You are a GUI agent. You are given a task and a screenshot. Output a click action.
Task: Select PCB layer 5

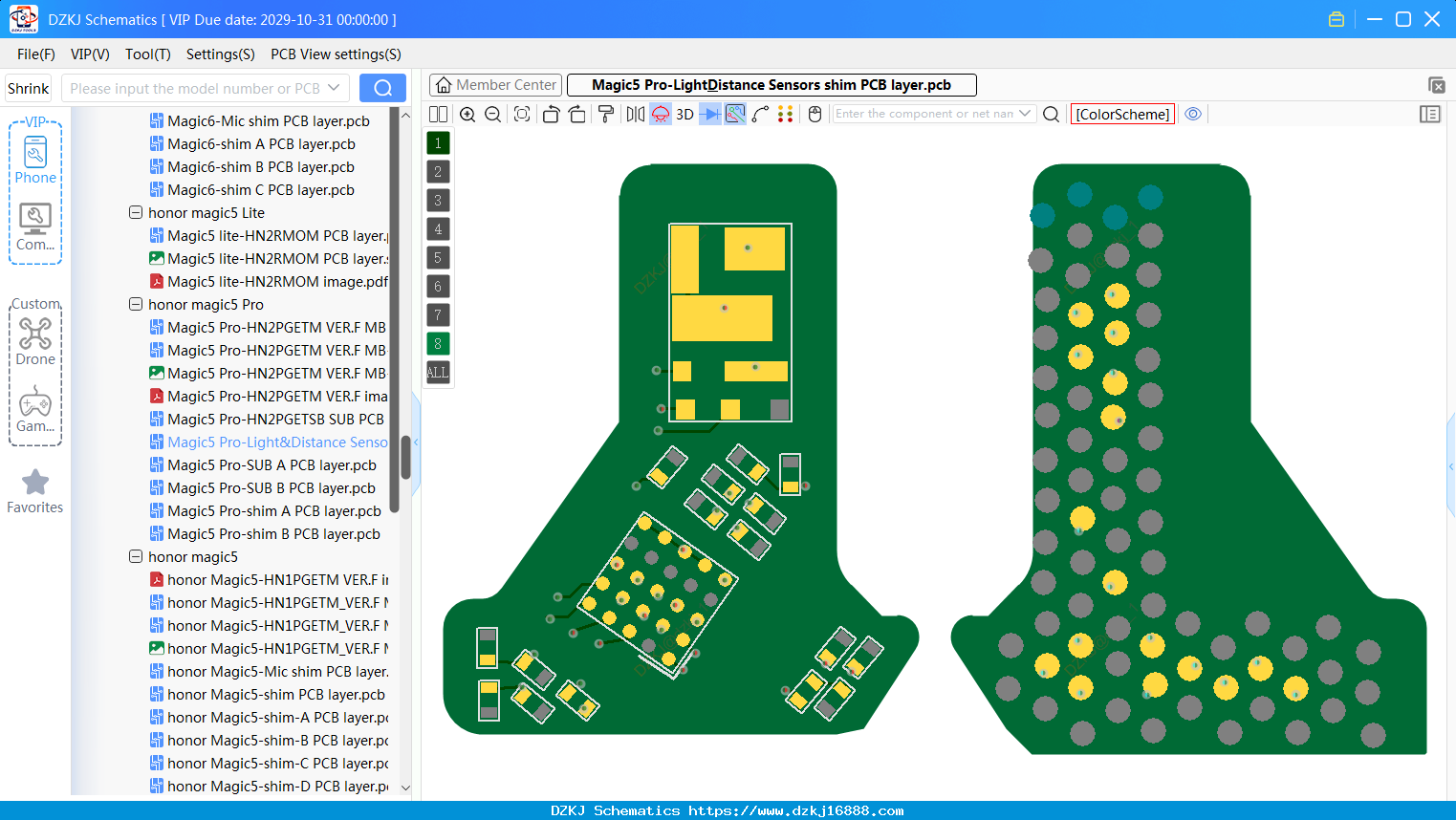pyautogui.click(x=438, y=258)
